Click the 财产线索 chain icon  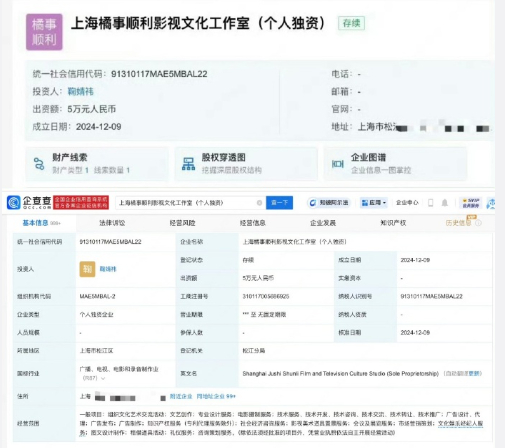39,164
